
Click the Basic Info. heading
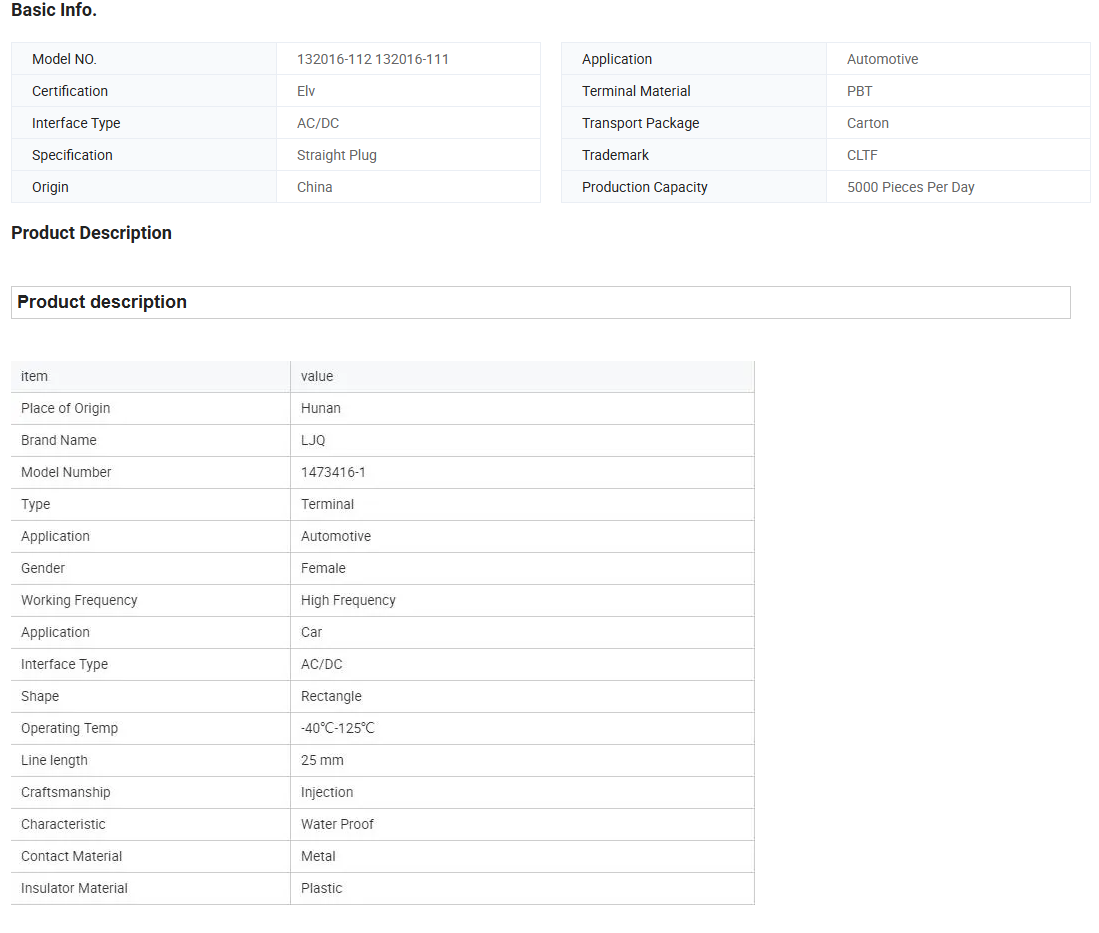click(x=54, y=11)
